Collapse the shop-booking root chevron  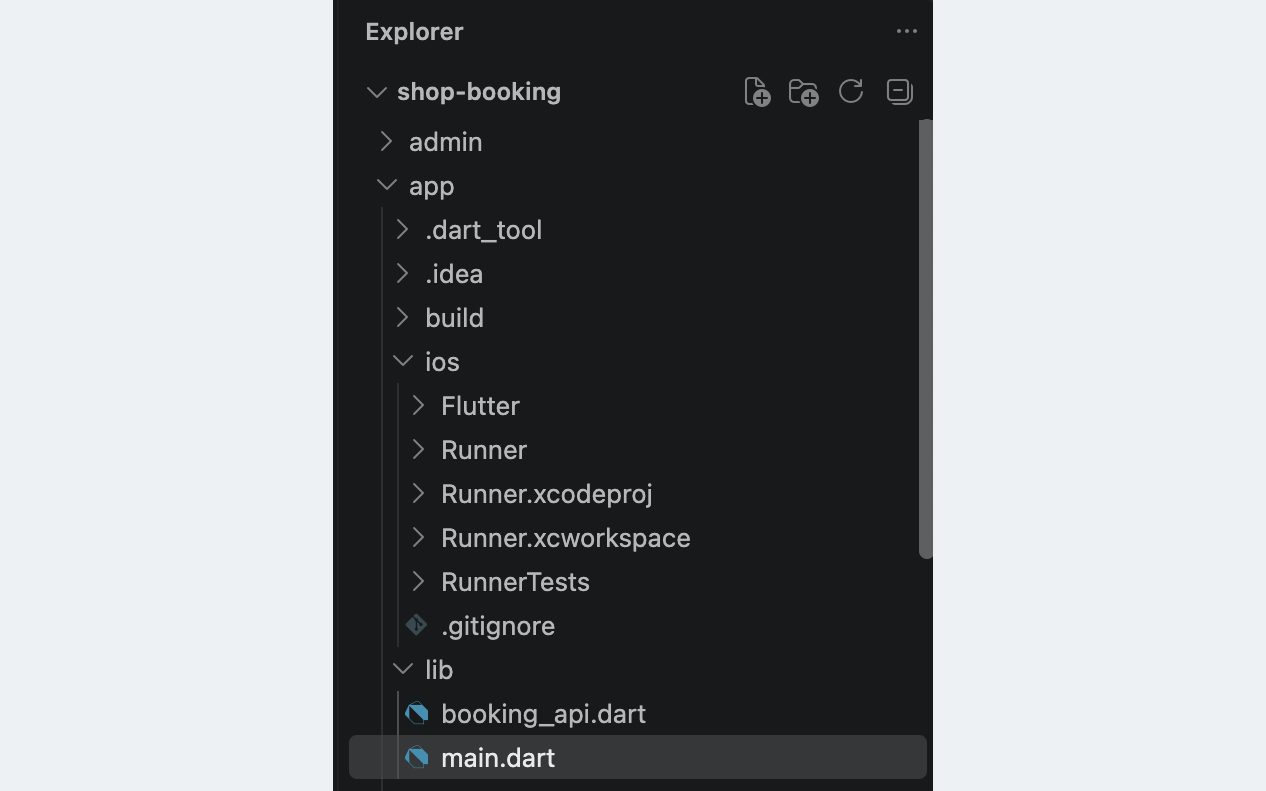point(377,92)
